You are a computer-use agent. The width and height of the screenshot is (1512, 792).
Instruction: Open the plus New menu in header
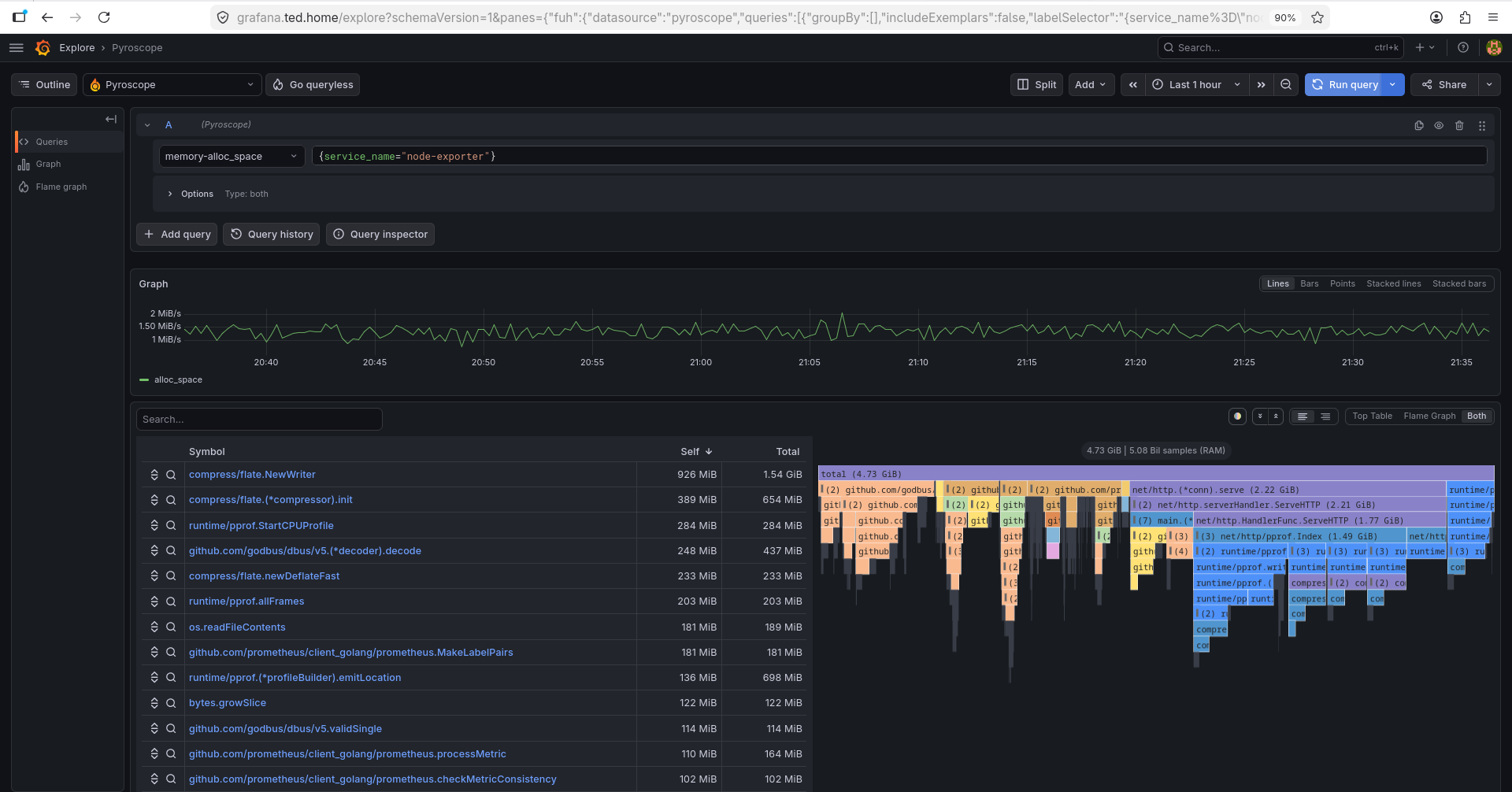1425,48
